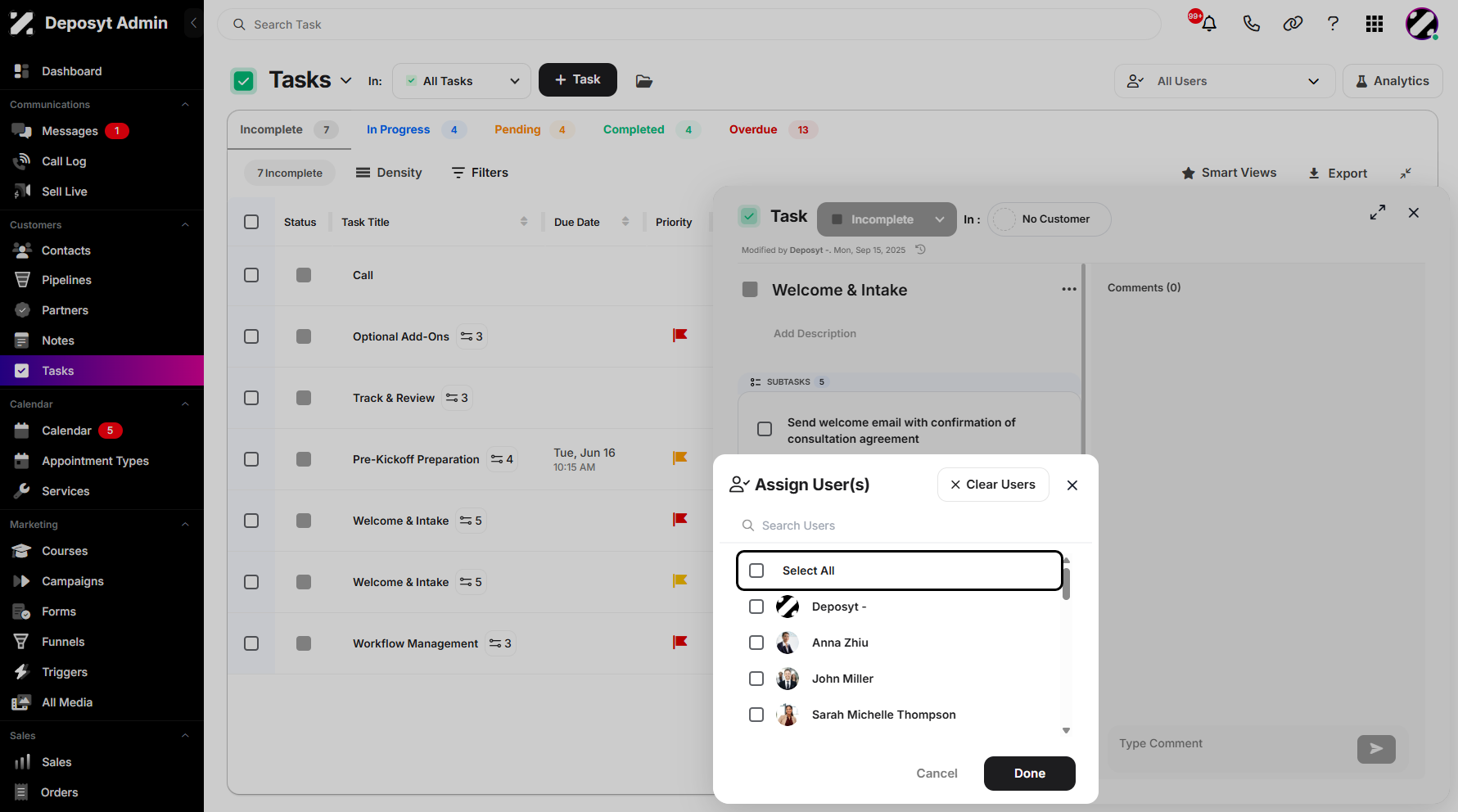Send the comment with the arrow button
This screenshot has height=812, width=1458.
[x=1376, y=749]
